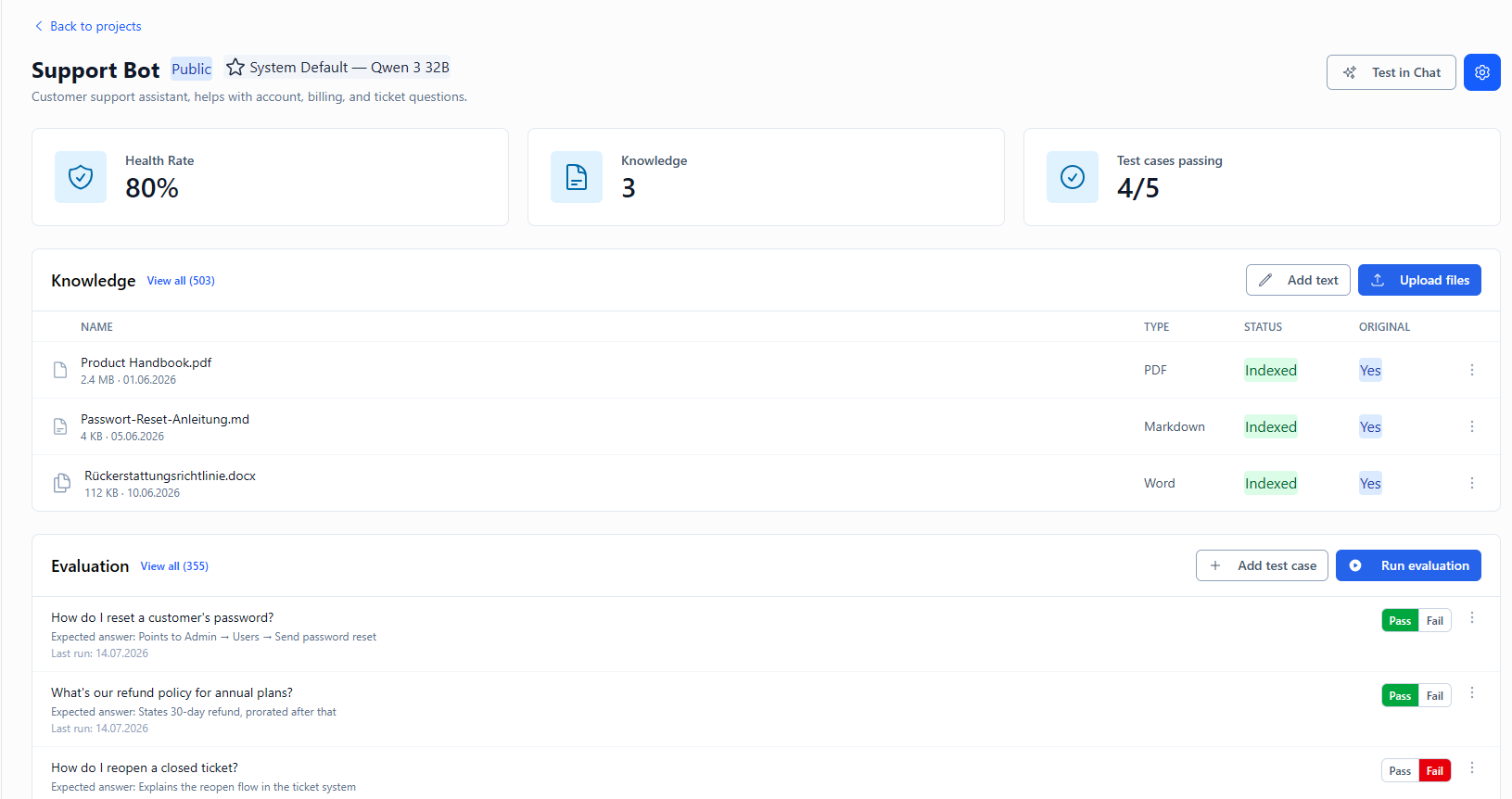Open Test in Chat
The image size is (1512, 799).
pos(1391,72)
